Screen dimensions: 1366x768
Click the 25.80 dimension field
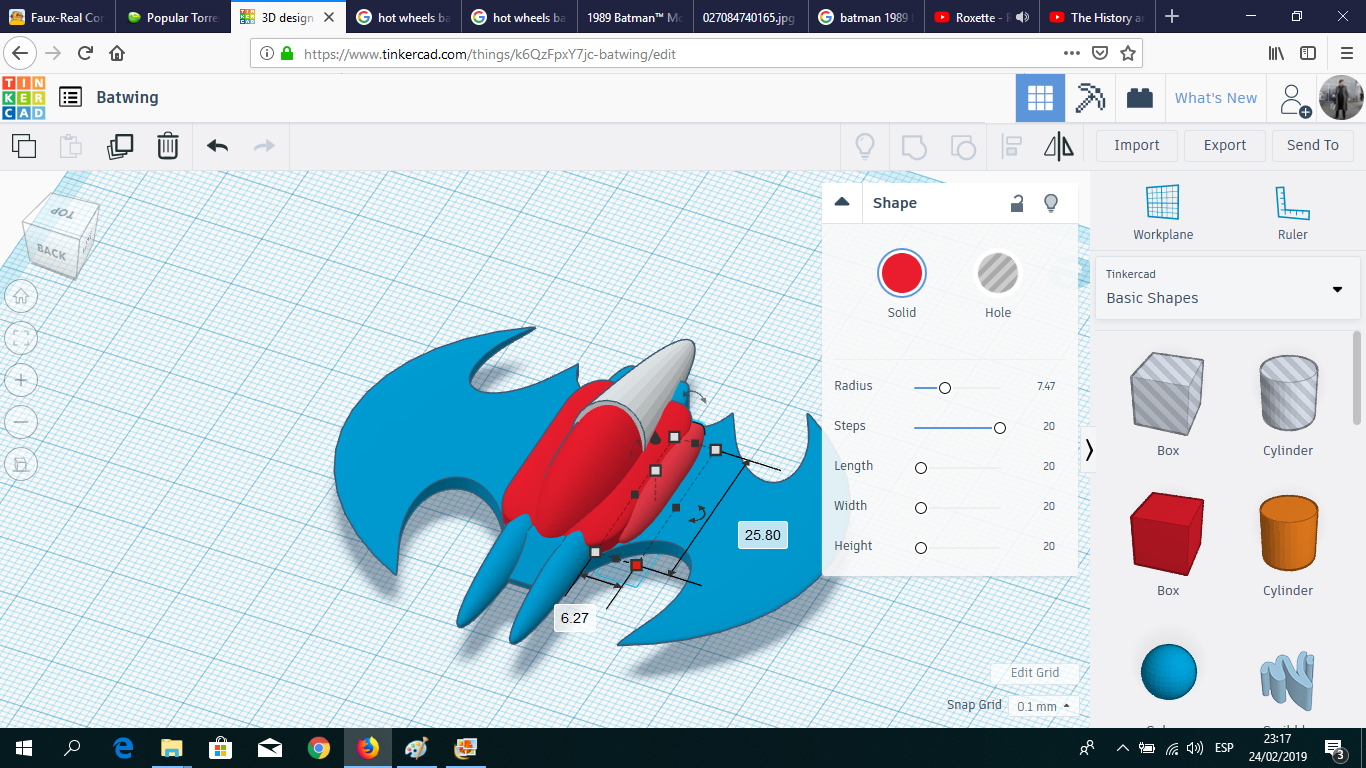(763, 535)
